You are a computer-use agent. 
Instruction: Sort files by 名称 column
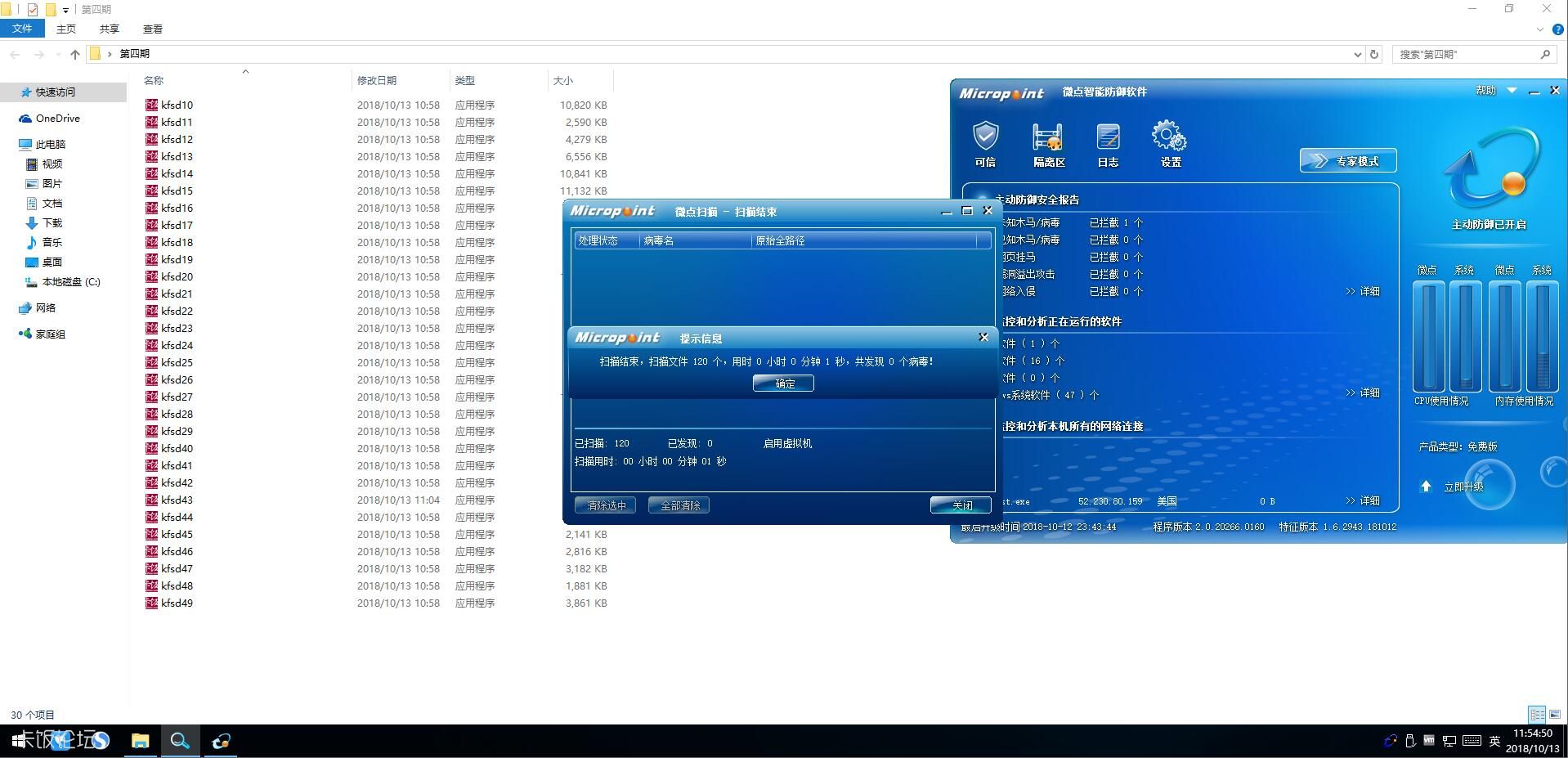pos(245,80)
